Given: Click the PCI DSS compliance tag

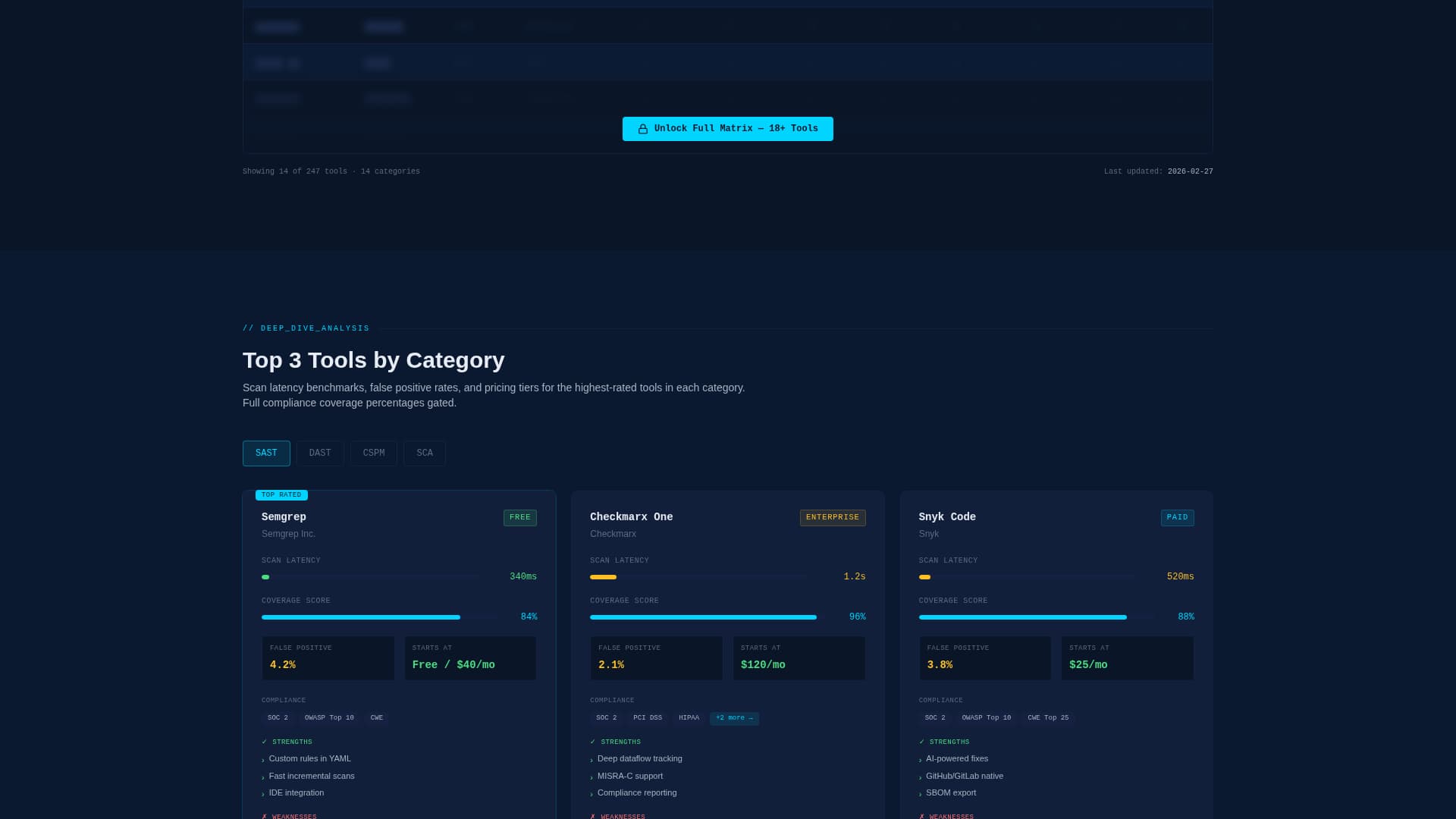Looking at the screenshot, I should click(648, 718).
